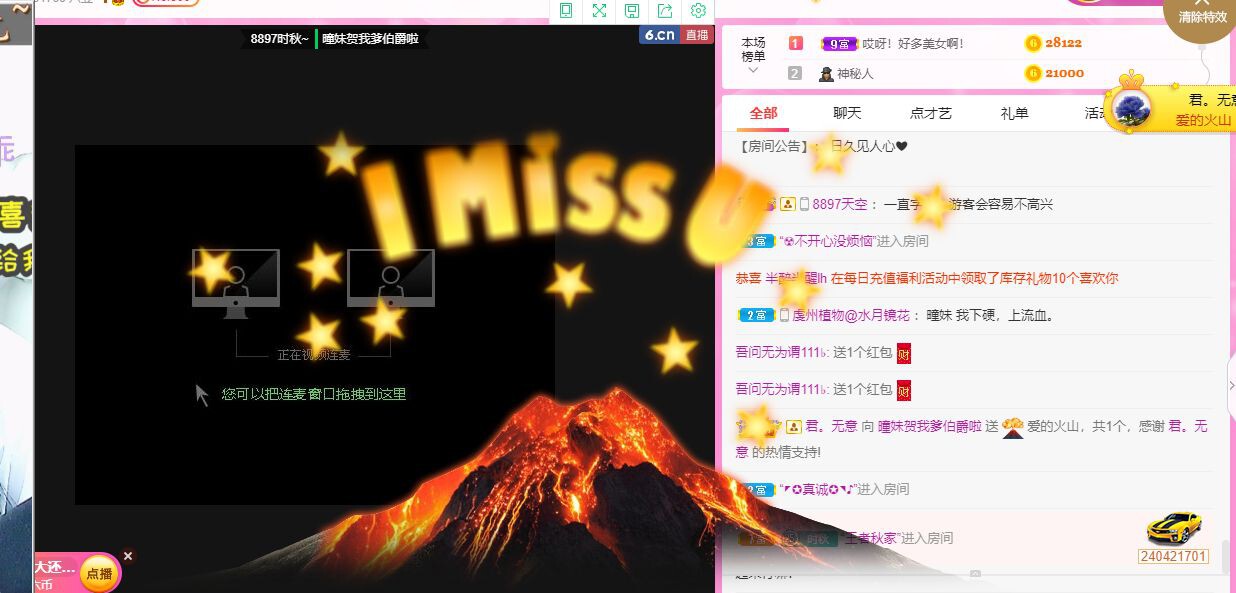Open user 8897天空 from chat
Viewport: 1236px width, 593px height.
click(840, 204)
